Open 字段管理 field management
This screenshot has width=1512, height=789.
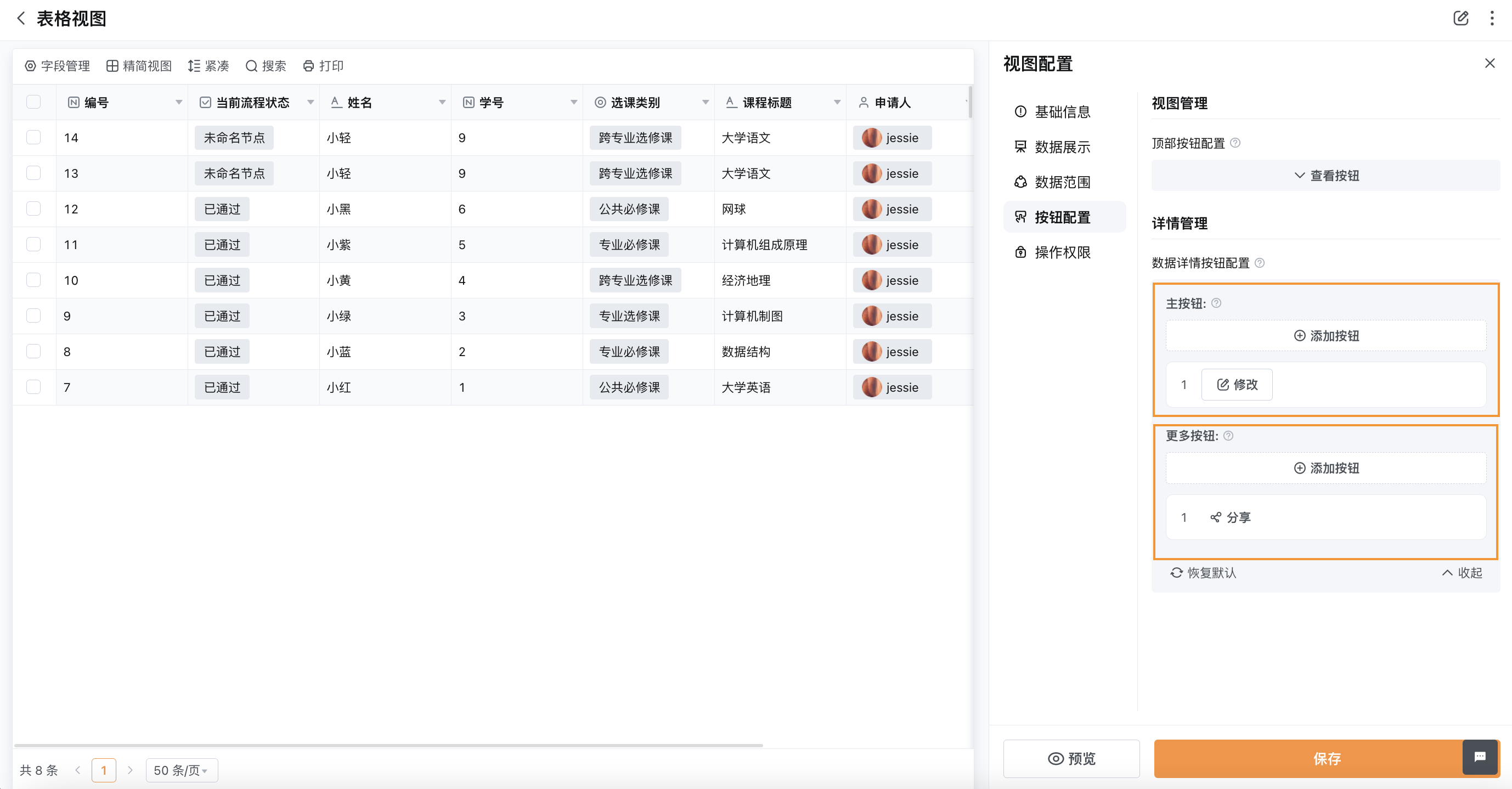(x=57, y=66)
